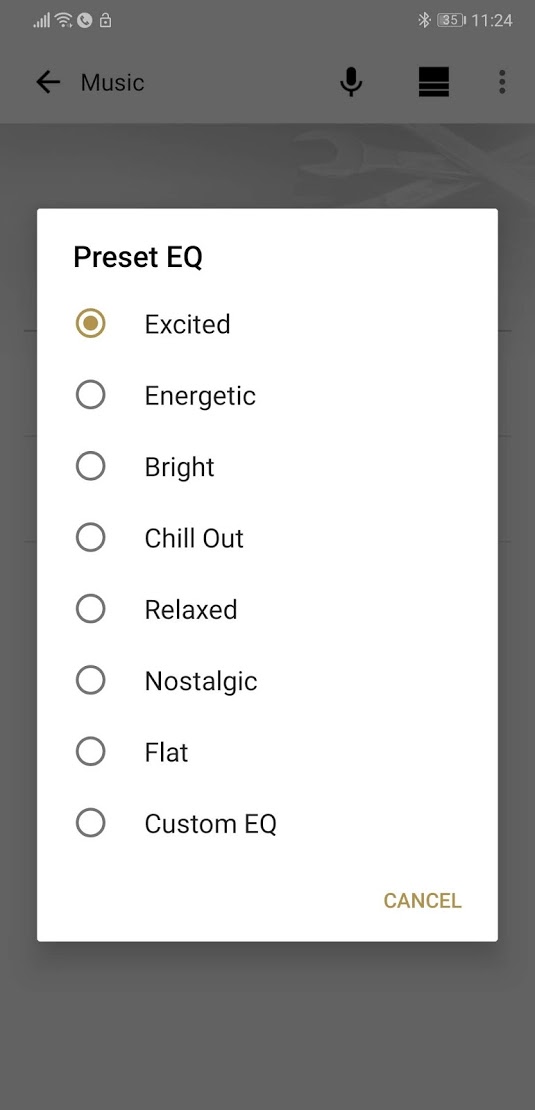Tap the Wi-Fi status bar icon
Viewport: 535px width, 1110px height.
(64, 20)
